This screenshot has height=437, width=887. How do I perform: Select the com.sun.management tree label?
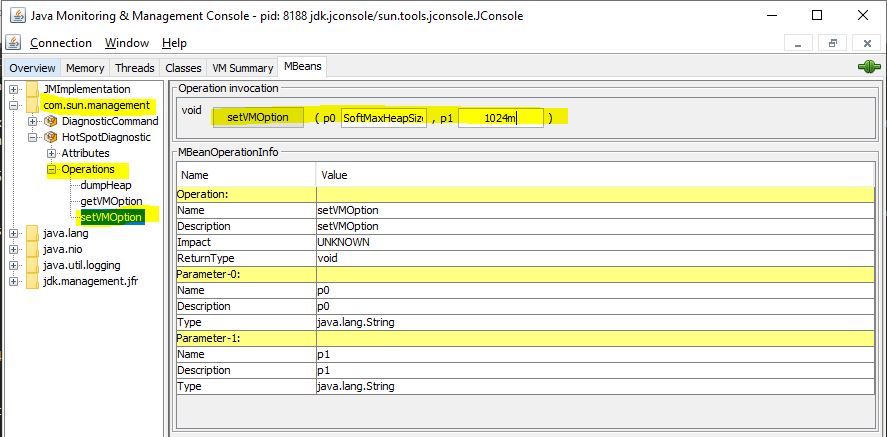[x=97, y=105]
